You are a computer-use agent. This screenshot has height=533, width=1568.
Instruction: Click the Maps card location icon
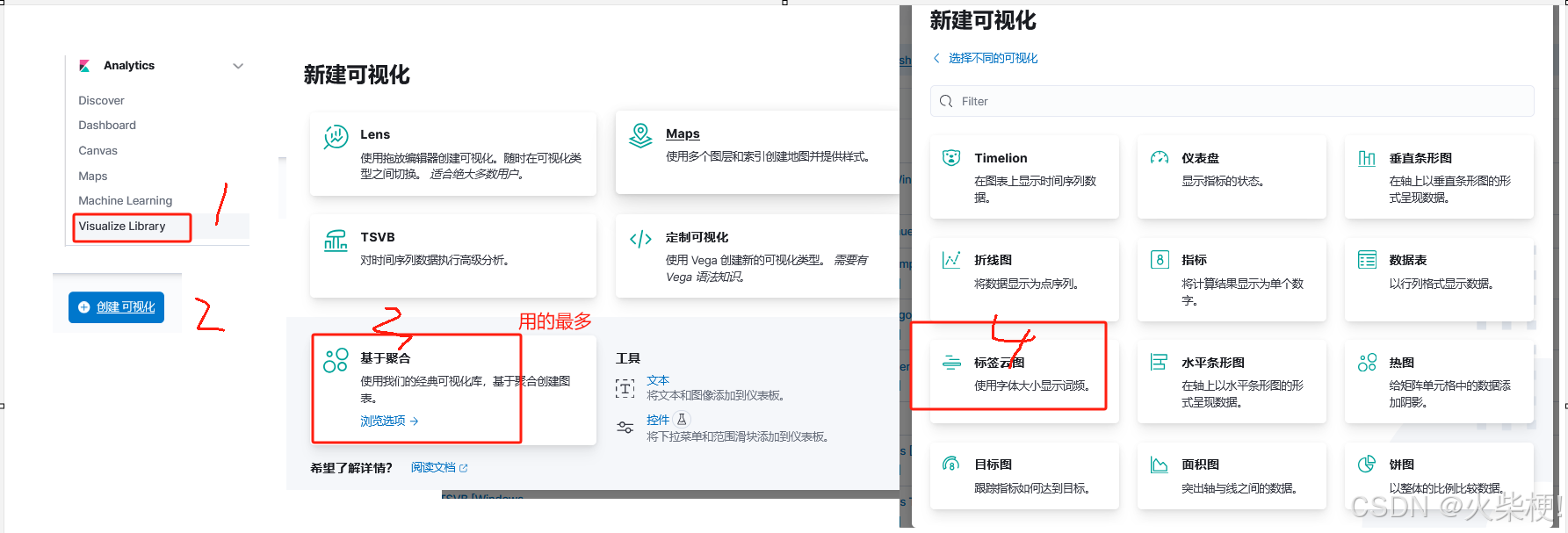pyautogui.click(x=641, y=135)
